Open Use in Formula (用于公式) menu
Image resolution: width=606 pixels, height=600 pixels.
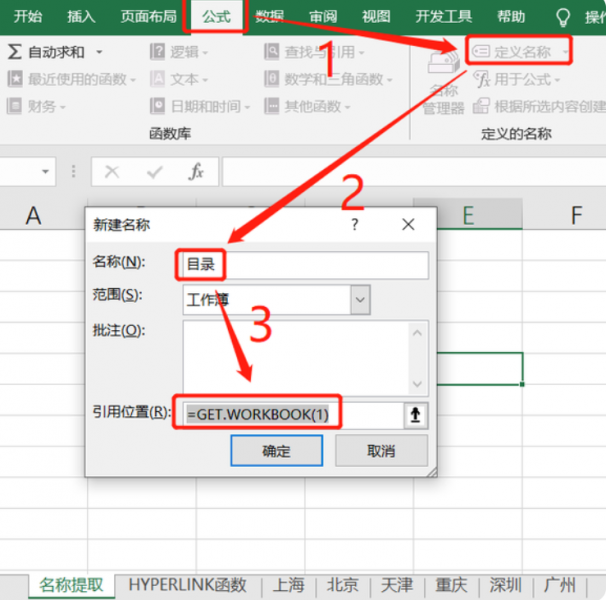click(x=517, y=79)
